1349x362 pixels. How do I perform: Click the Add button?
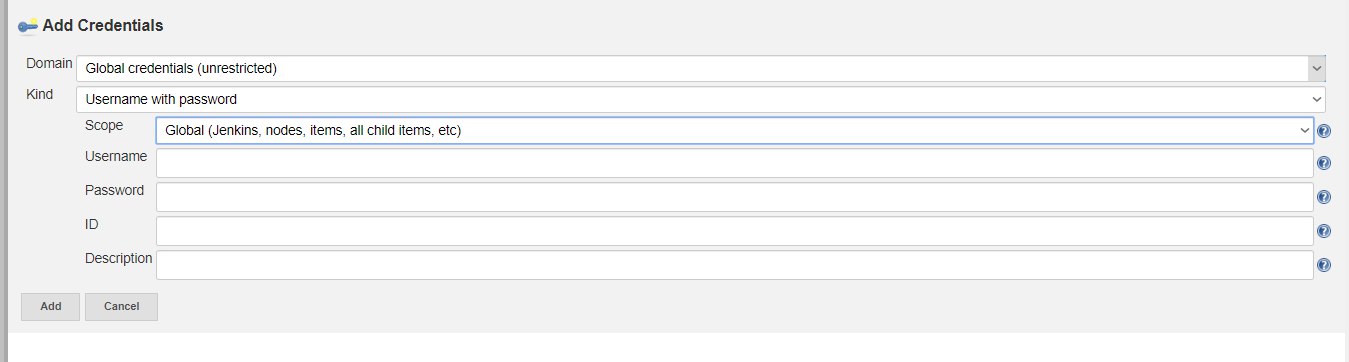[50, 306]
